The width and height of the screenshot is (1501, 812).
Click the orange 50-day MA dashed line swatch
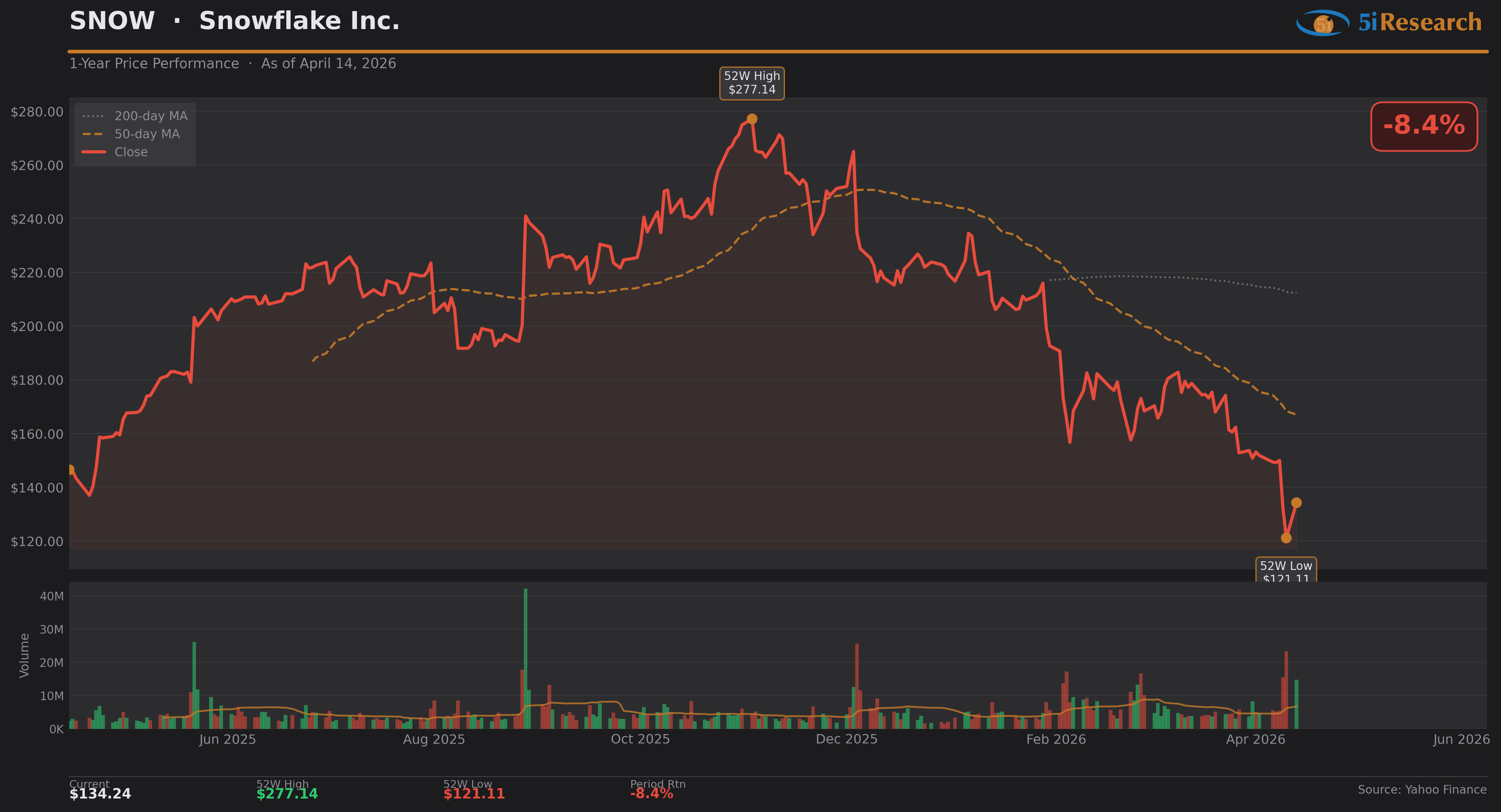click(x=93, y=134)
